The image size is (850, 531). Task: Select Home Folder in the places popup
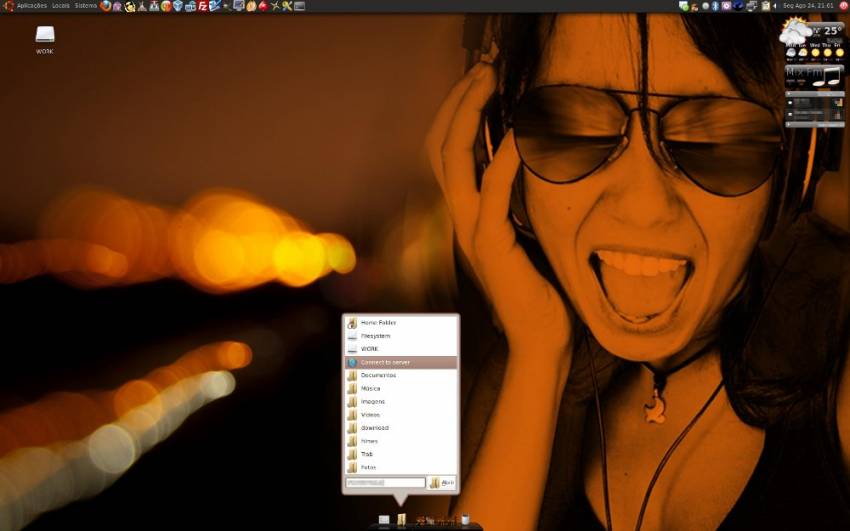(x=401, y=323)
